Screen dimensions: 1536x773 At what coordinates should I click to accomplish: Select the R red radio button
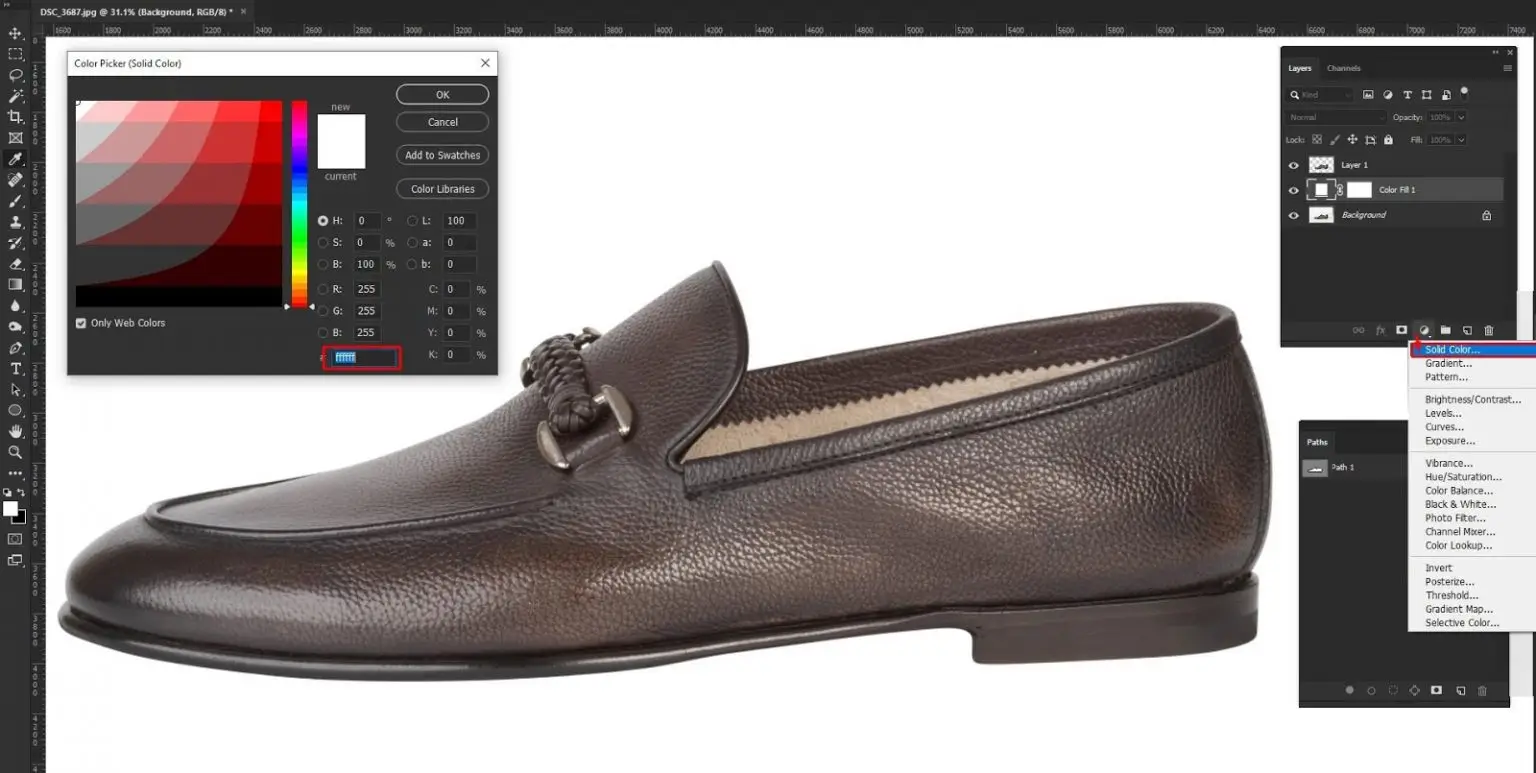tap(323, 289)
